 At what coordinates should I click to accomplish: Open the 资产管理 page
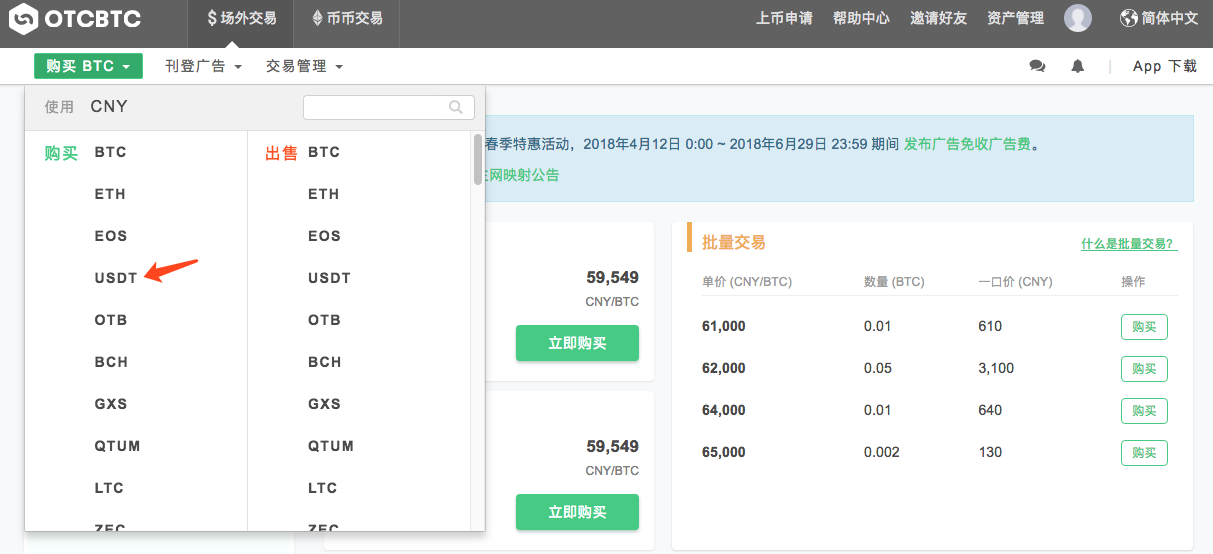tap(1015, 18)
